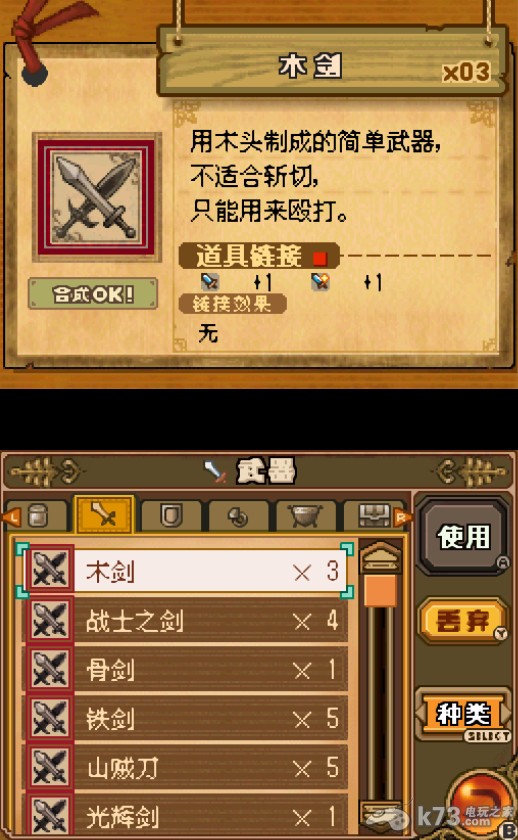Click the scrollbar up arrow
Viewport: 518px width, 840px height.
[x=380, y=557]
